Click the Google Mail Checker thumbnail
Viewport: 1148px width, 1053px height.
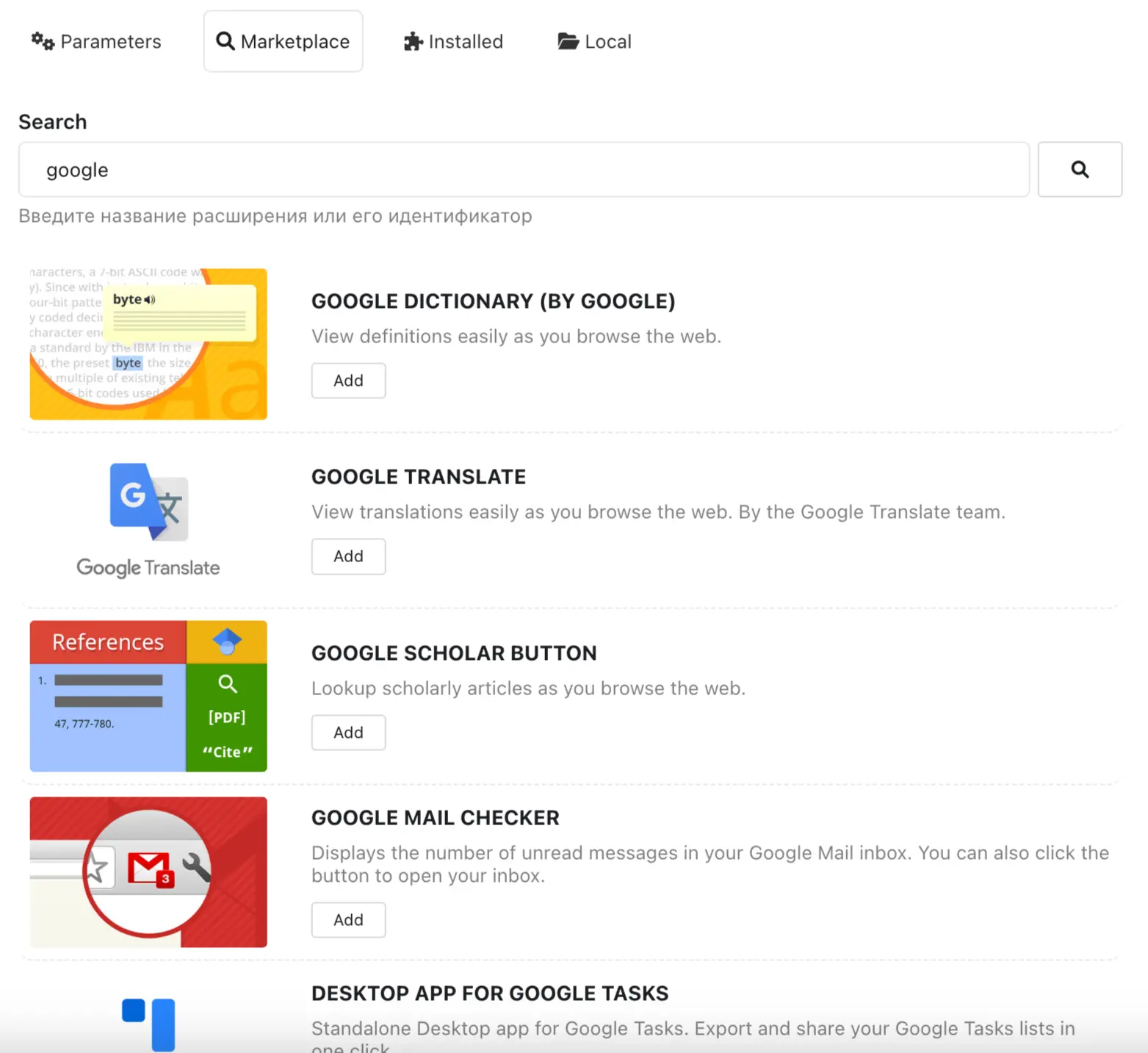pyautogui.click(x=148, y=872)
